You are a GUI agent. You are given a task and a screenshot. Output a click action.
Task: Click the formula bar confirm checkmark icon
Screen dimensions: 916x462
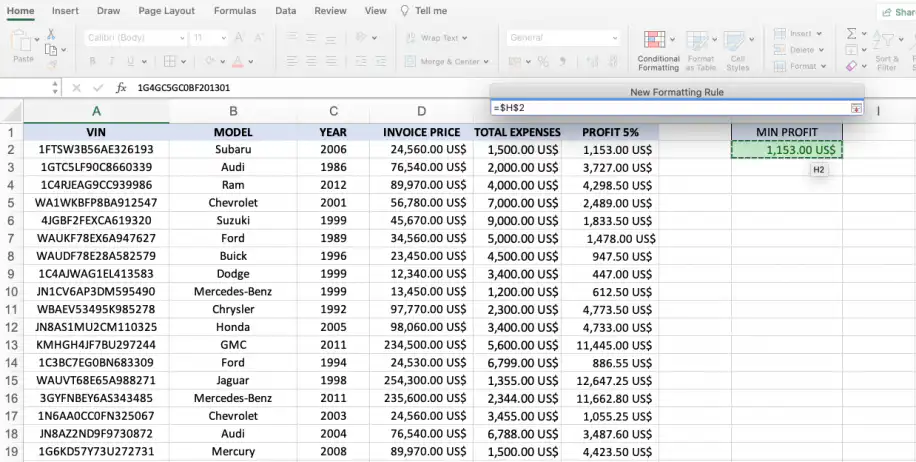point(98,88)
